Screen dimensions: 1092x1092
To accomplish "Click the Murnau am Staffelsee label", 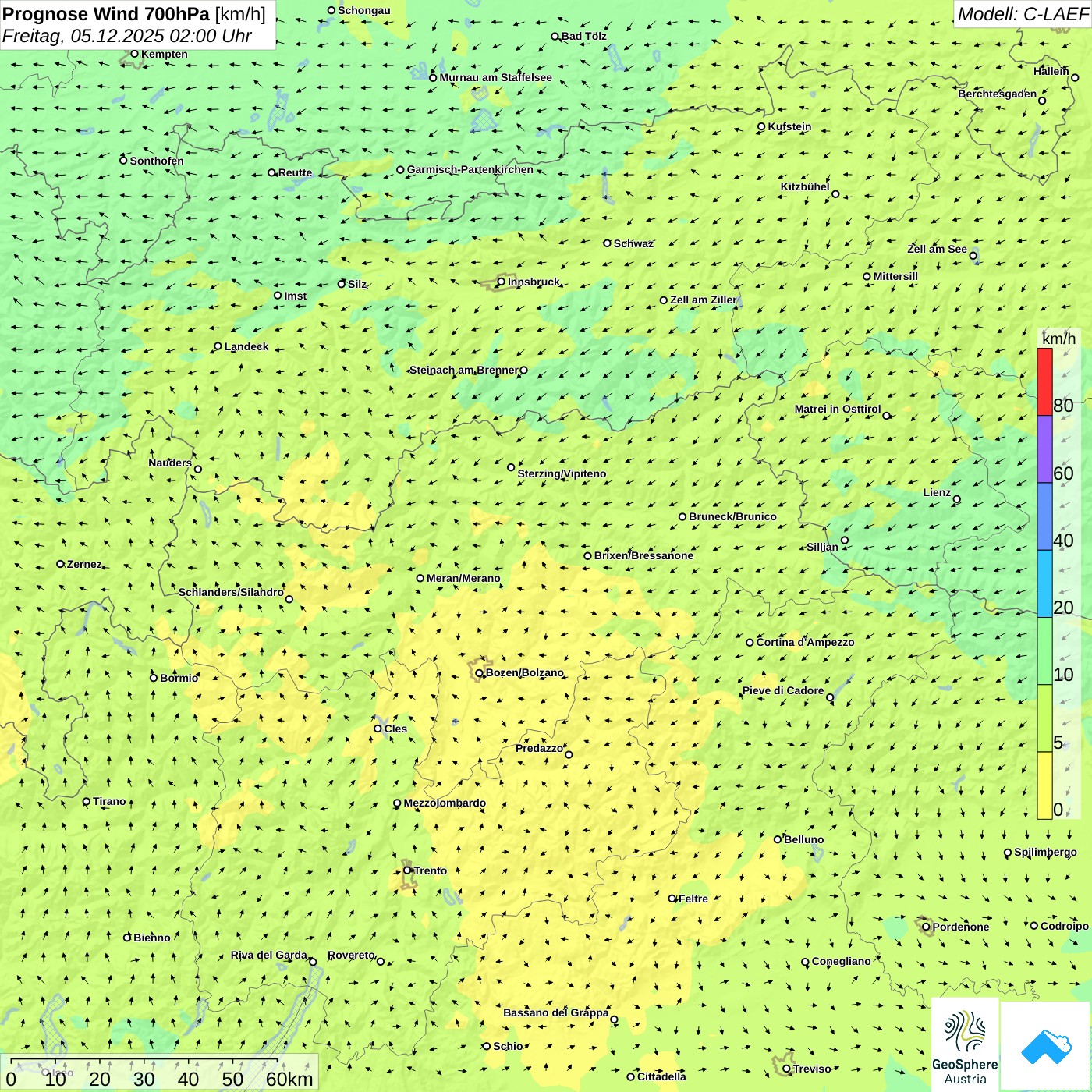I will coord(496,77).
